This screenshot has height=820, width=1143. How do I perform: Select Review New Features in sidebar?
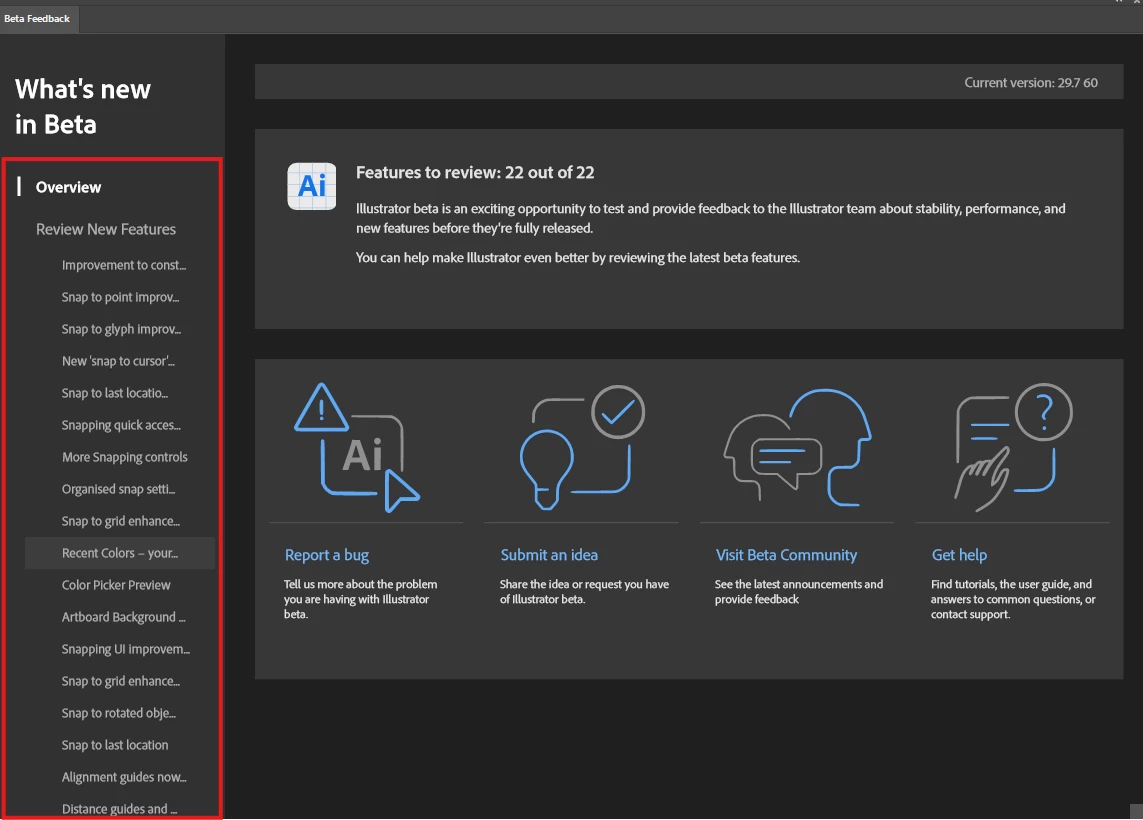point(106,229)
